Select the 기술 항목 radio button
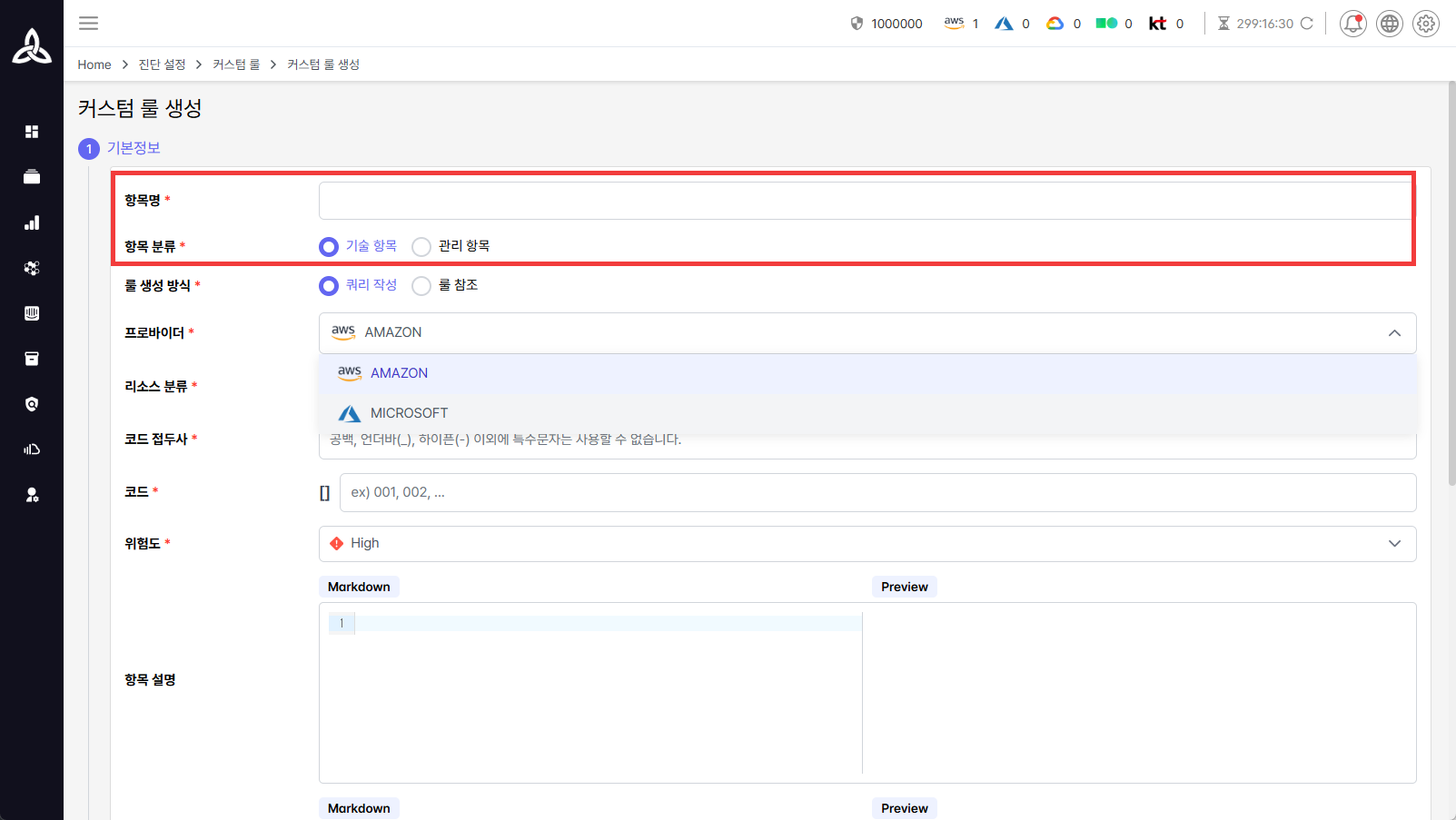Screen dimensions: 1456x820 pos(329,247)
